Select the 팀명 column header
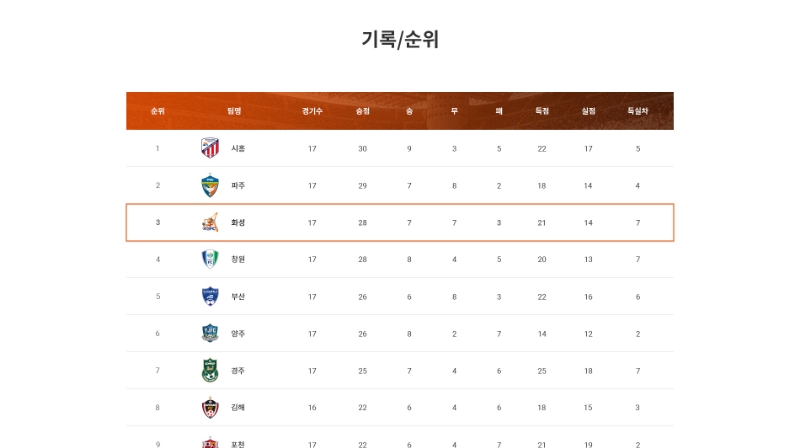This screenshot has width=800, height=448. tap(234, 111)
